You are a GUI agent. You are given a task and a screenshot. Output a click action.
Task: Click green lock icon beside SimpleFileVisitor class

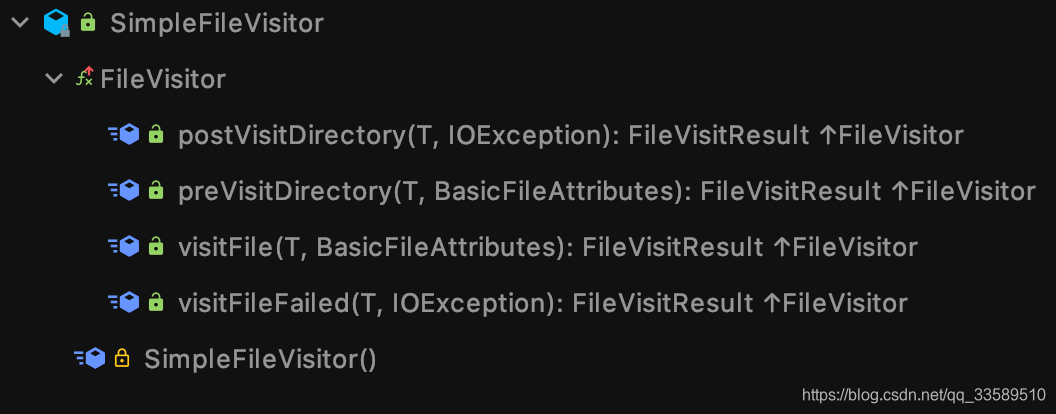pyautogui.click(x=88, y=22)
